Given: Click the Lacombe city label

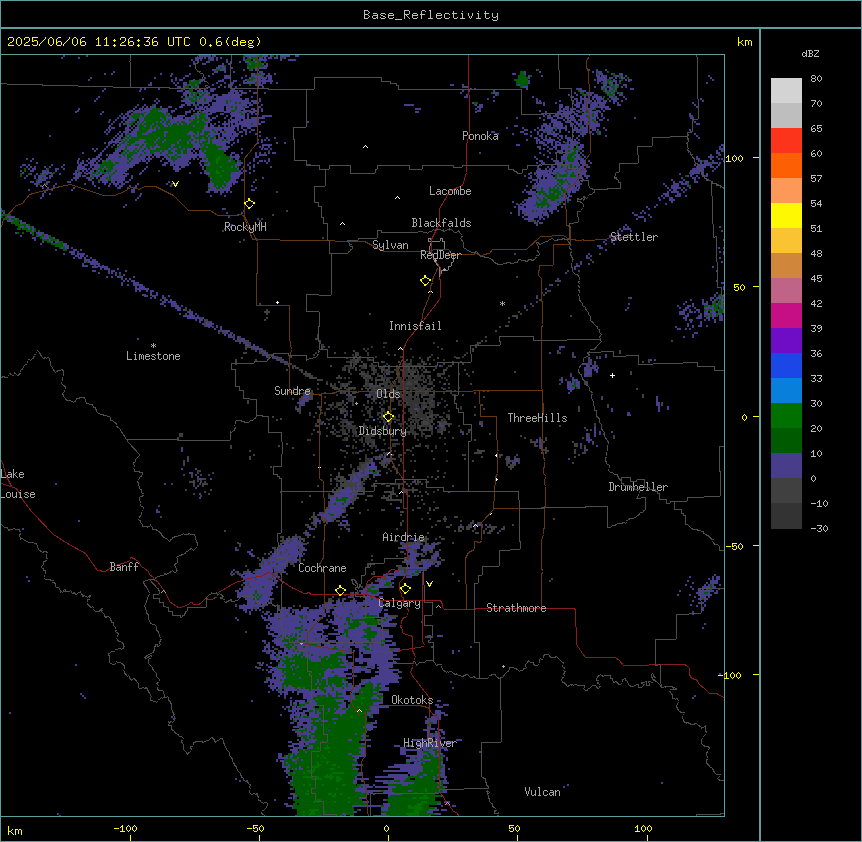Looking at the screenshot, I should coord(450,191).
